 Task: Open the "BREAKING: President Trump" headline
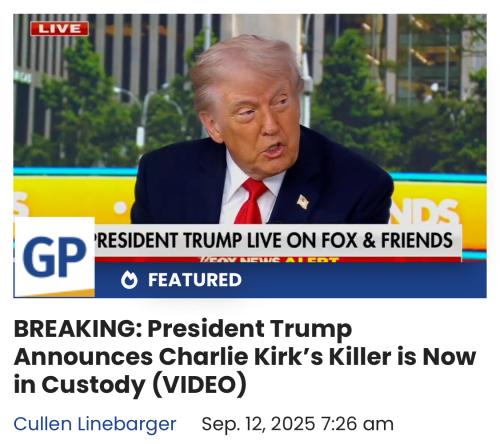pyautogui.click(x=245, y=357)
